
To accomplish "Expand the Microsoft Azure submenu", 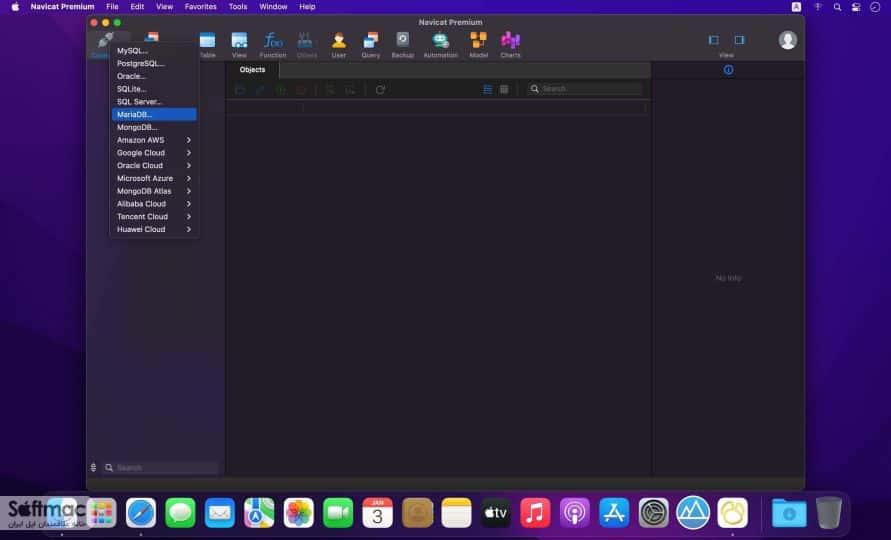I will pos(154,178).
